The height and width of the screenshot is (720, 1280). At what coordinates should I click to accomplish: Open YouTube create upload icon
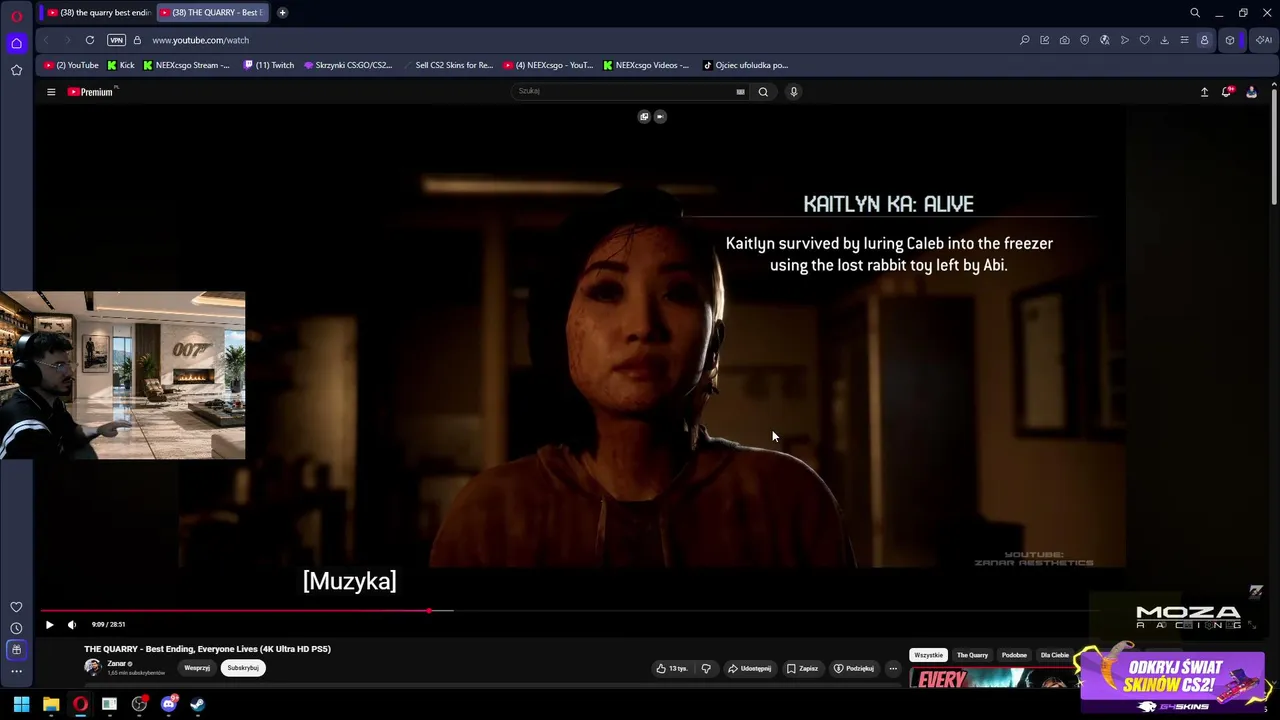click(x=1204, y=92)
